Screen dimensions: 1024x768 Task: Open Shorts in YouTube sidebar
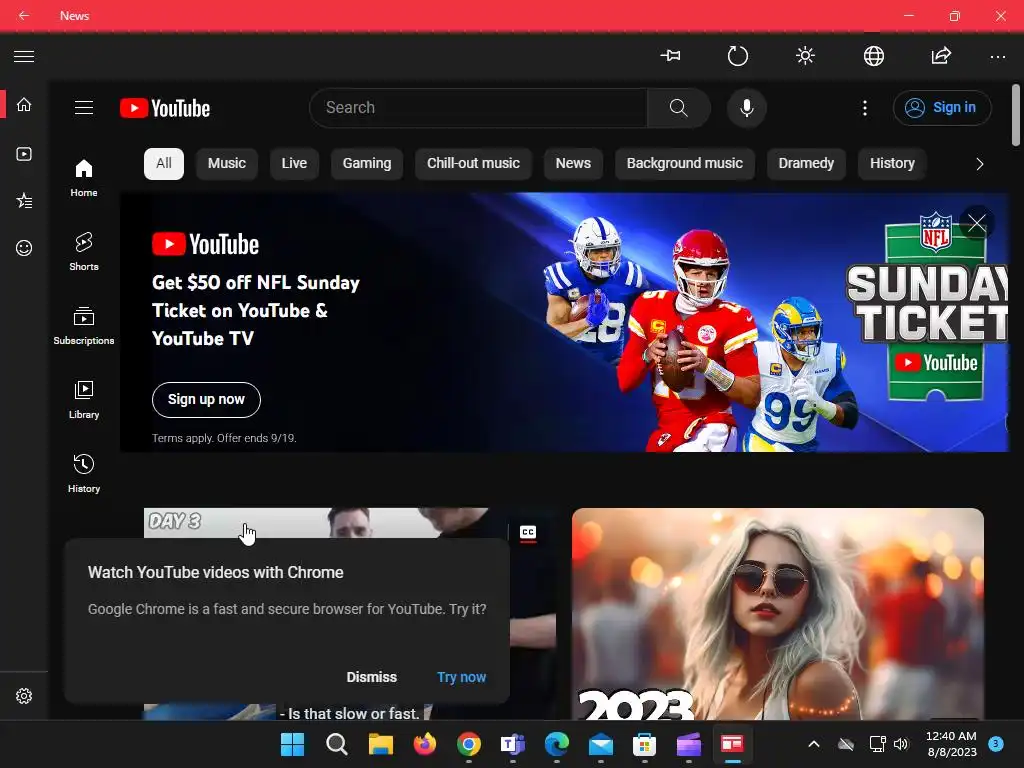(84, 251)
